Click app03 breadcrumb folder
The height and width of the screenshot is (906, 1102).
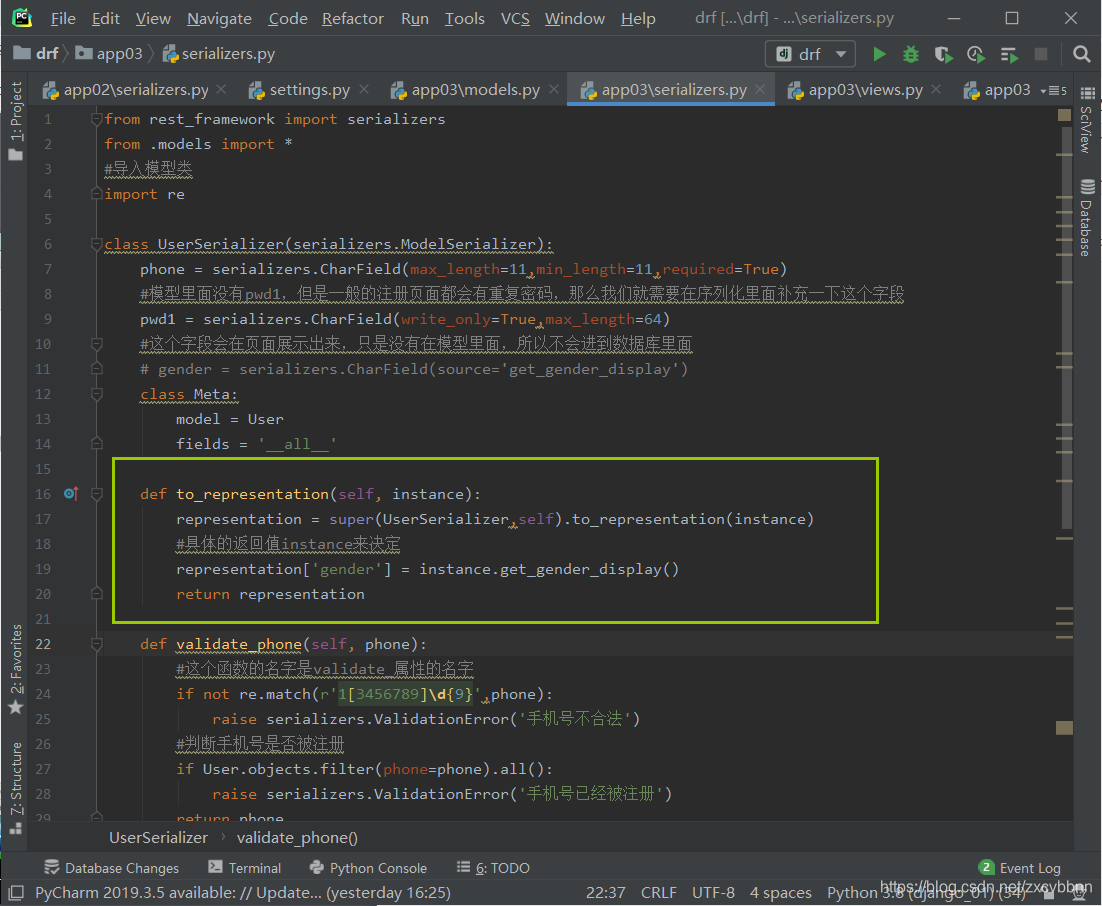click(110, 53)
